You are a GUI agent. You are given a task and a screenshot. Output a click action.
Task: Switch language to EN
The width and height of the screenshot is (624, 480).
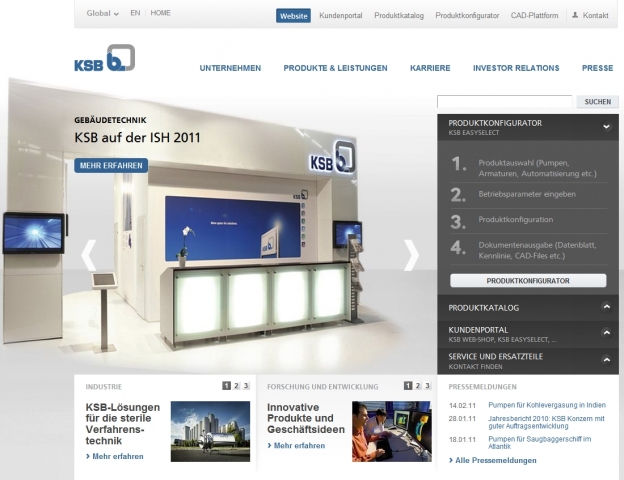(x=135, y=13)
